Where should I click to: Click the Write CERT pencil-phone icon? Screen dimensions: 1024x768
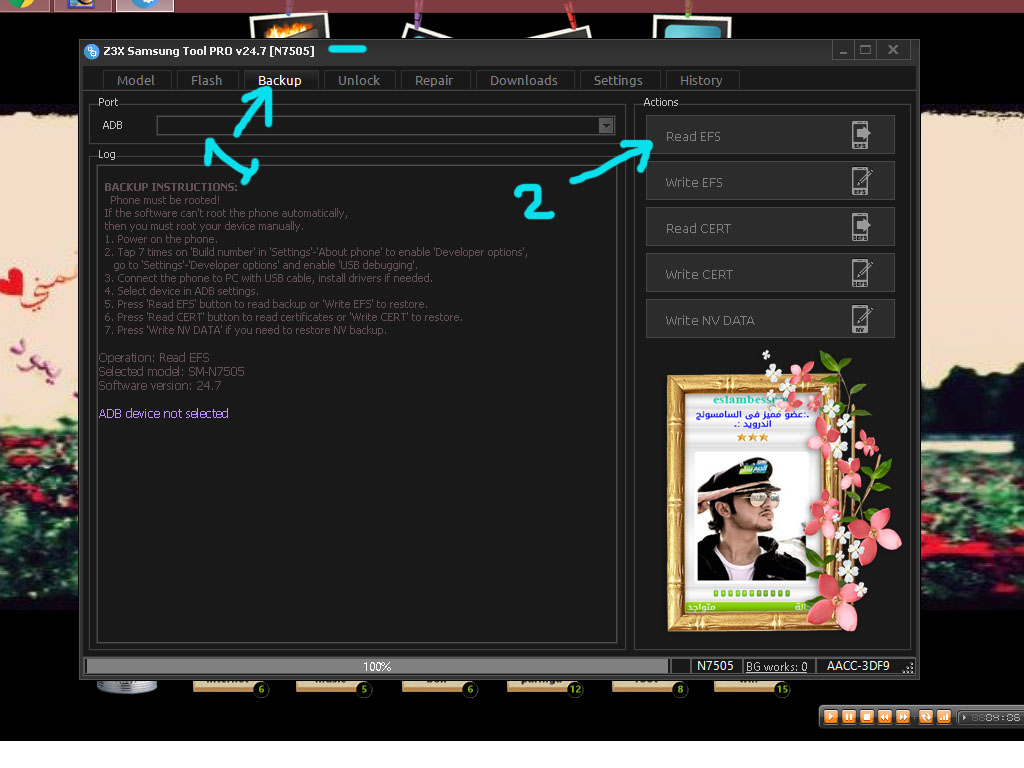(x=861, y=273)
